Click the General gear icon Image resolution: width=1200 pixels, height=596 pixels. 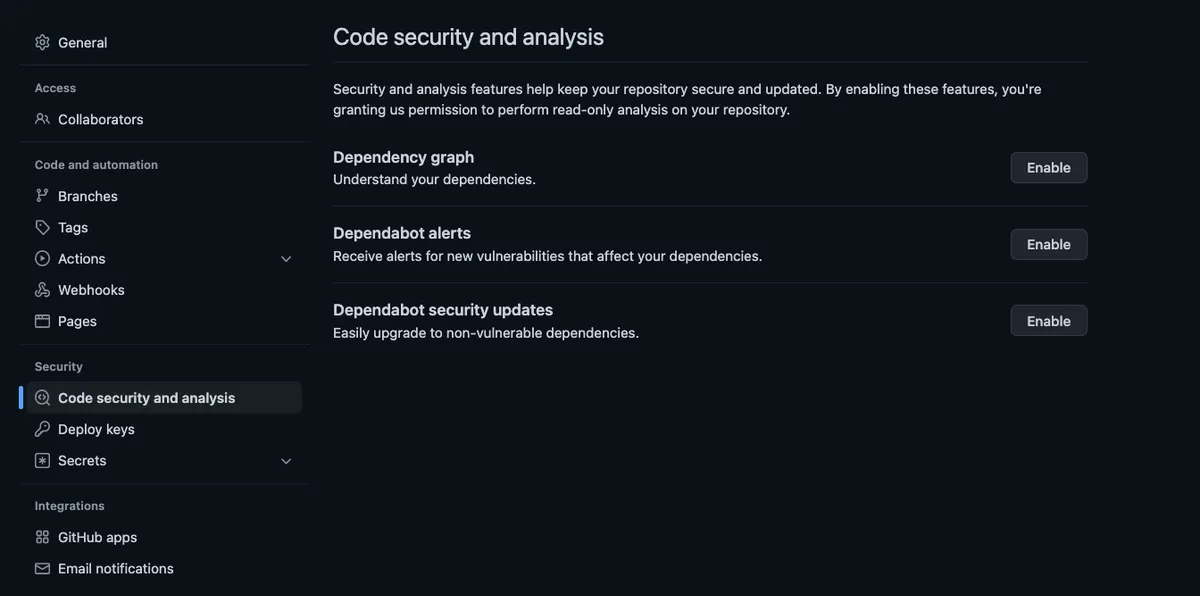pos(42,42)
